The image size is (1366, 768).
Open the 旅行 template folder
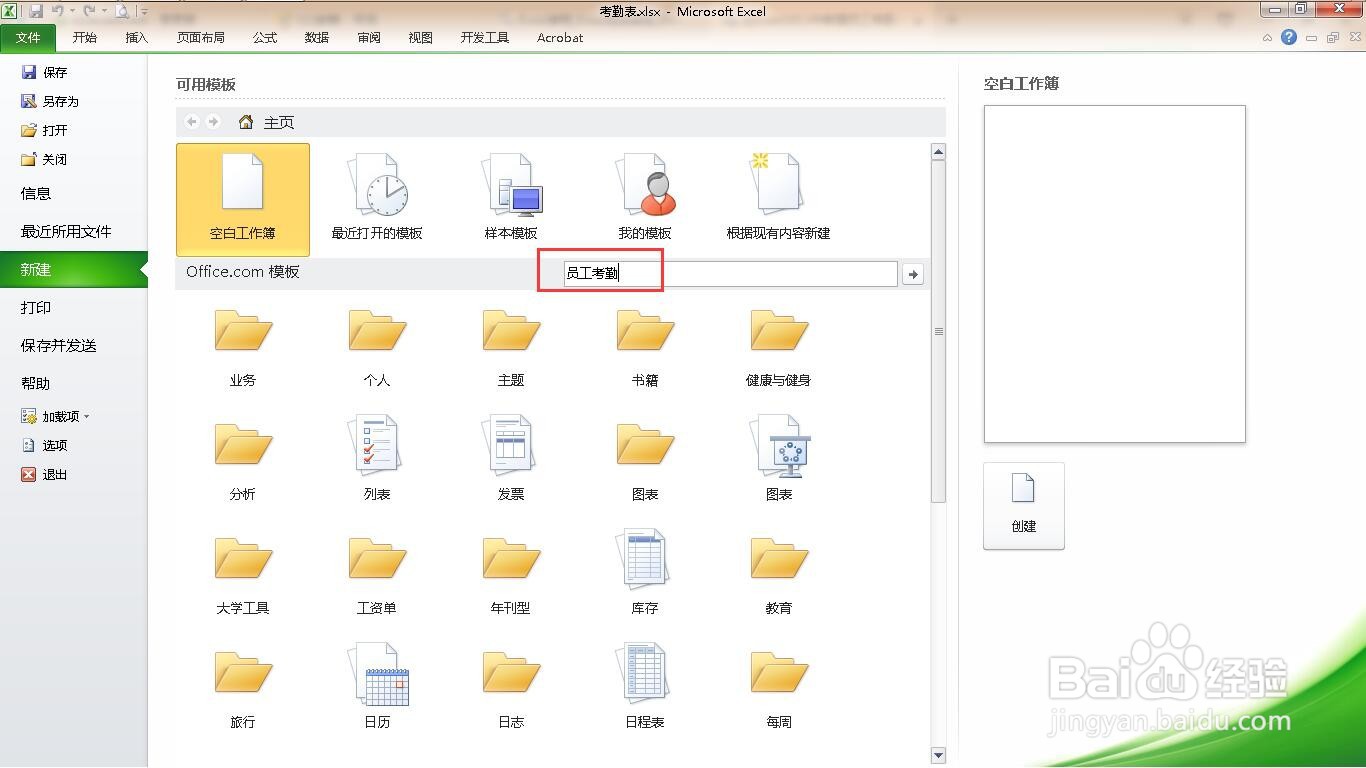point(243,688)
